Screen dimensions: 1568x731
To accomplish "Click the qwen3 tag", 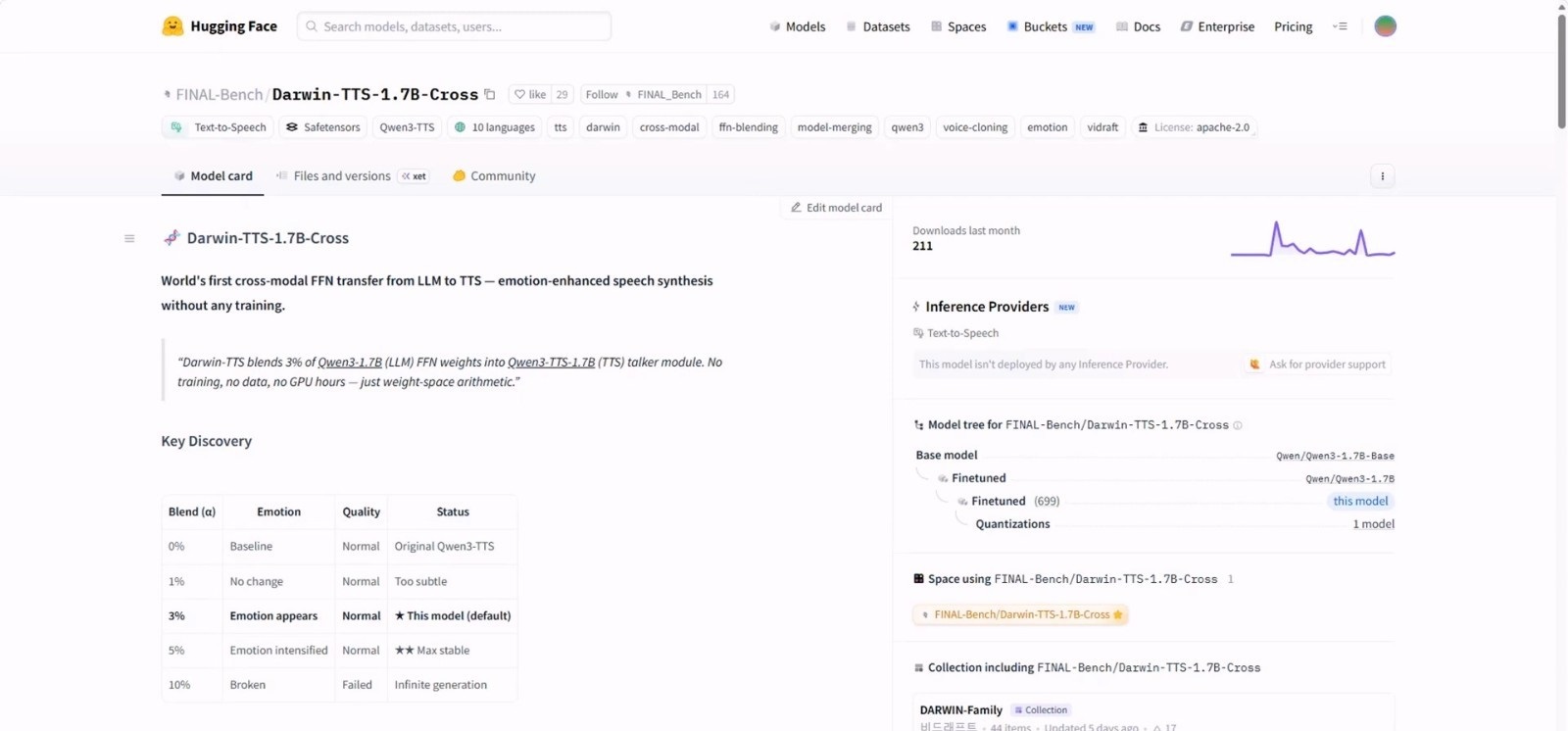I will tap(907, 127).
